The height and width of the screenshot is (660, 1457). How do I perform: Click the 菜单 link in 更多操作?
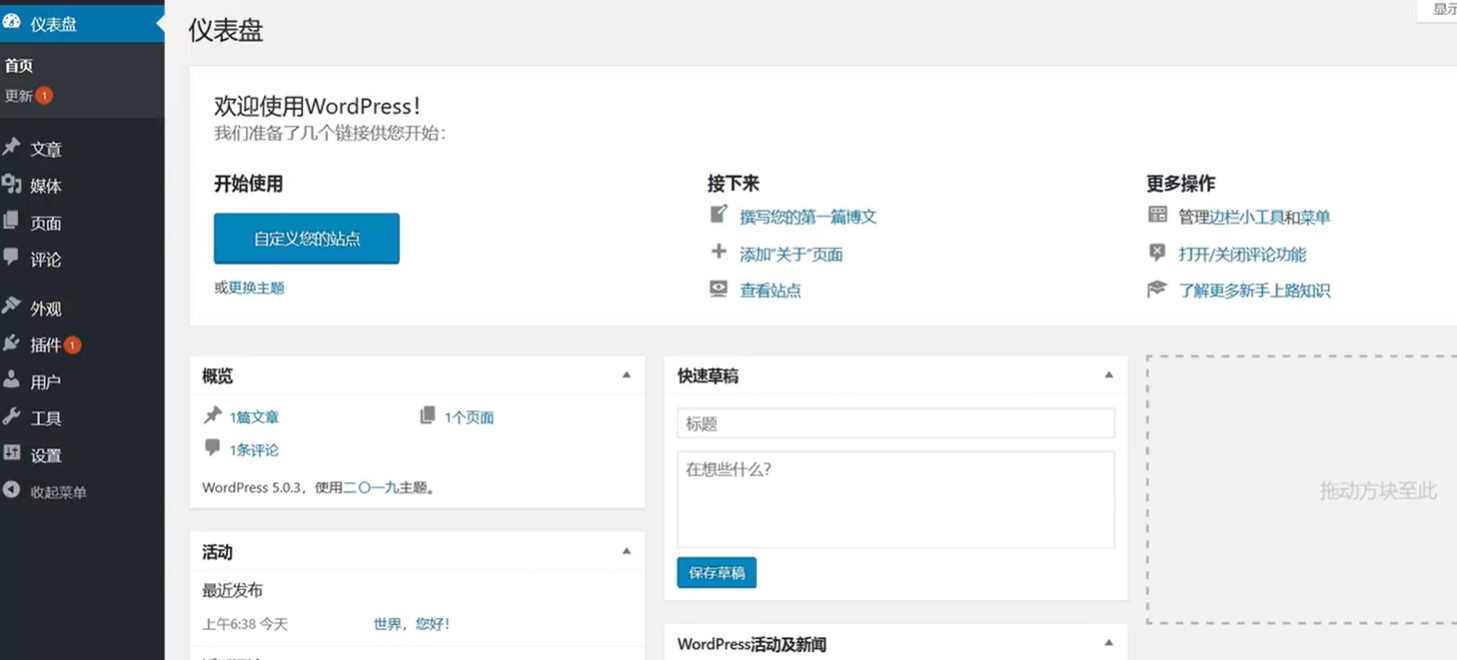(1315, 217)
